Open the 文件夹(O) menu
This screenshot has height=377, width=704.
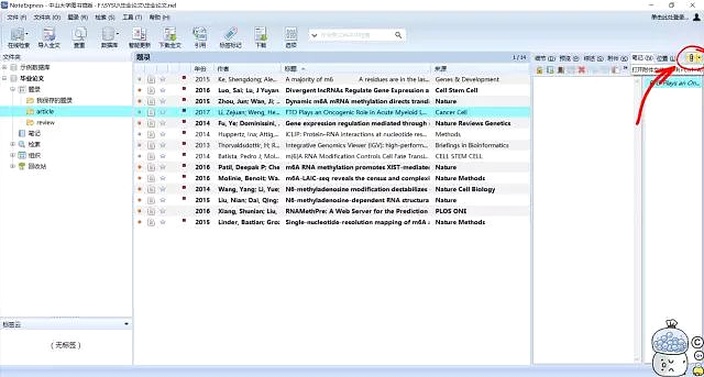tap(47, 17)
